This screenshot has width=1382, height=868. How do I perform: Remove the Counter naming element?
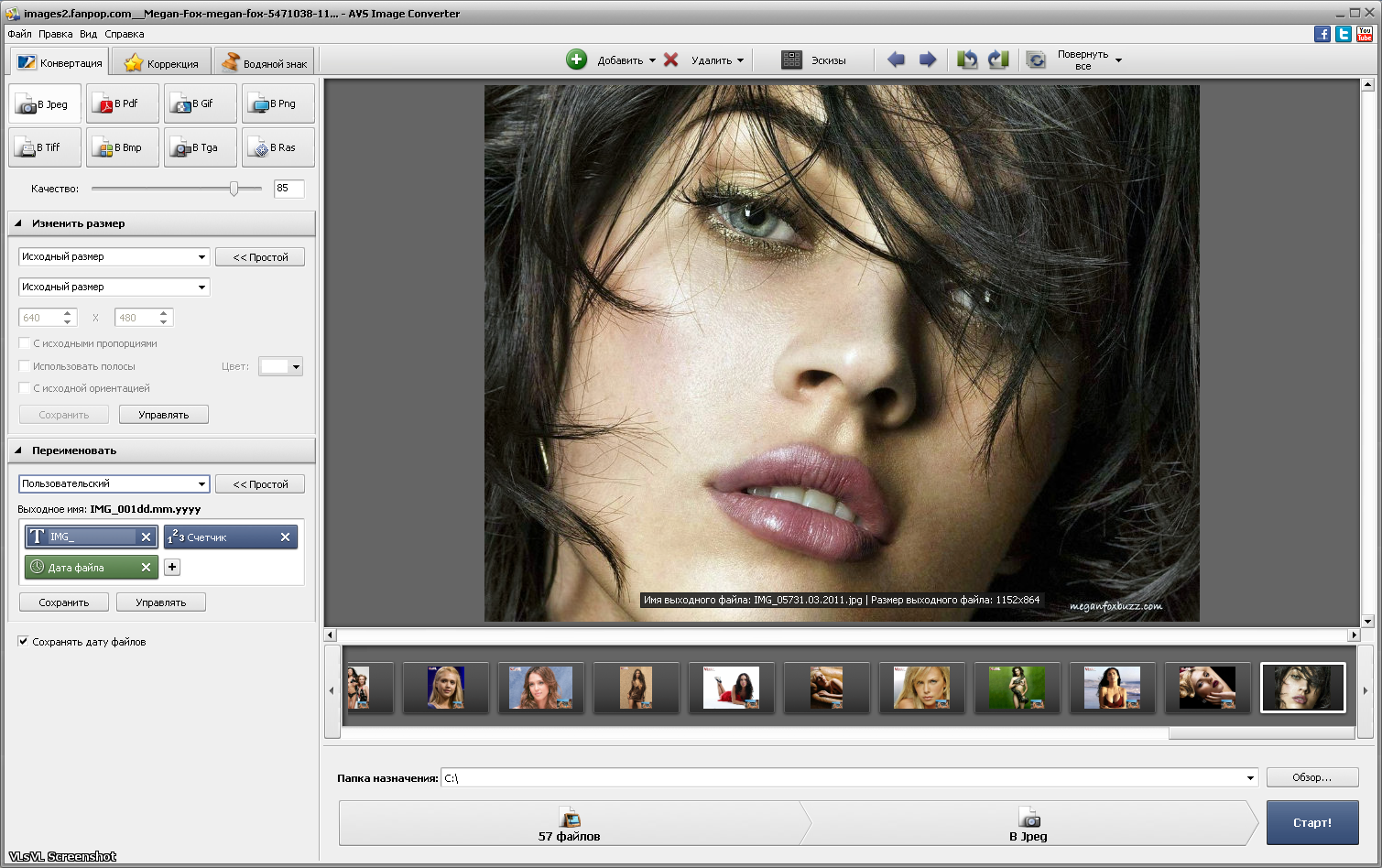pos(285,537)
